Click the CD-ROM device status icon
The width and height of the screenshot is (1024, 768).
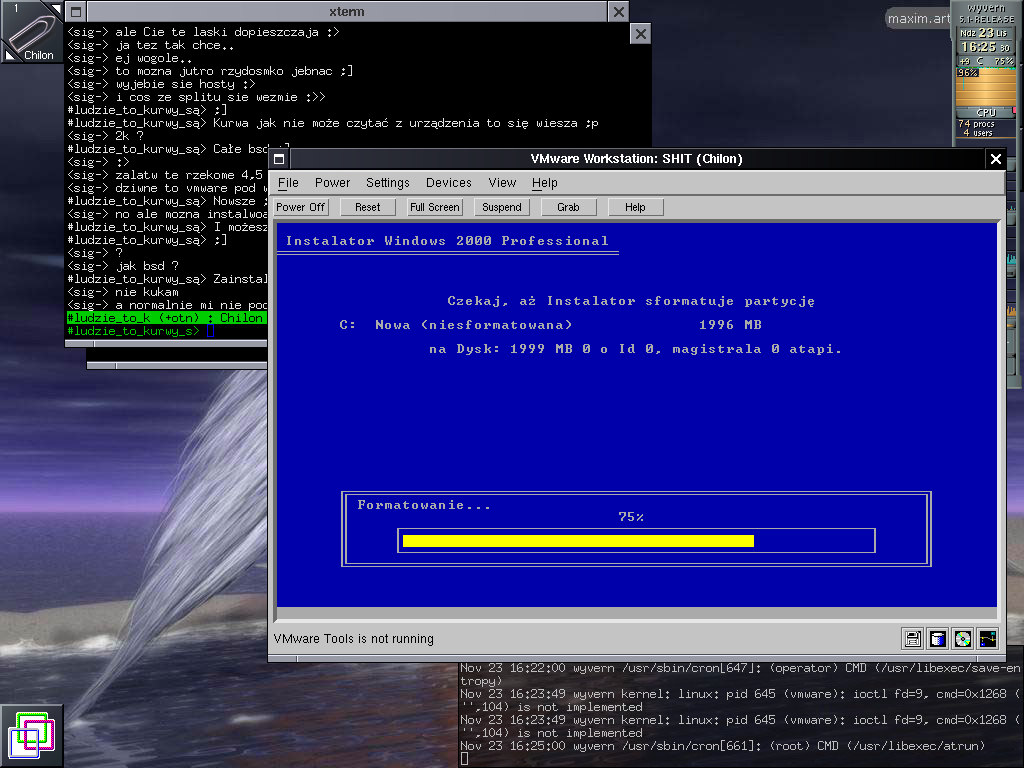pyautogui.click(x=962, y=638)
